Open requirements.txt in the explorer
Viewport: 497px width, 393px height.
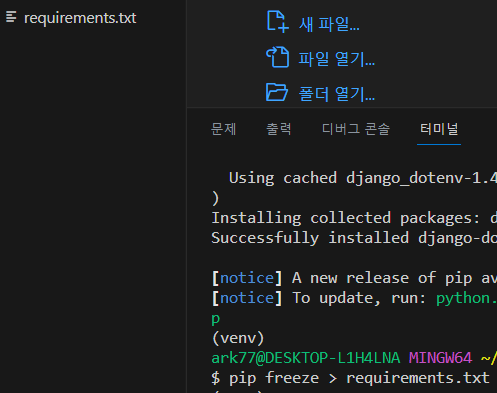(x=80, y=18)
